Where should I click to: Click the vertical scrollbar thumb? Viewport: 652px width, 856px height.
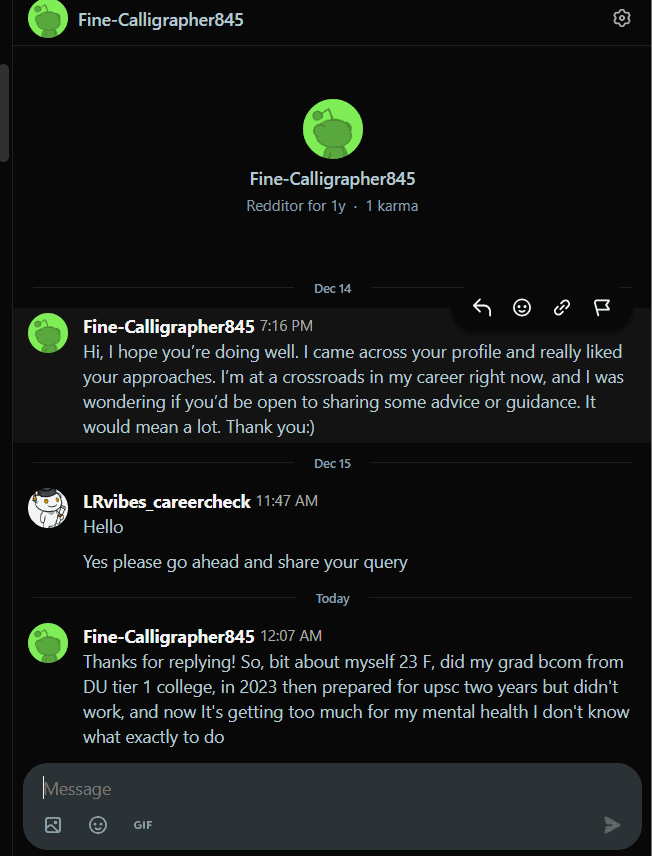pyautogui.click(x=4, y=110)
